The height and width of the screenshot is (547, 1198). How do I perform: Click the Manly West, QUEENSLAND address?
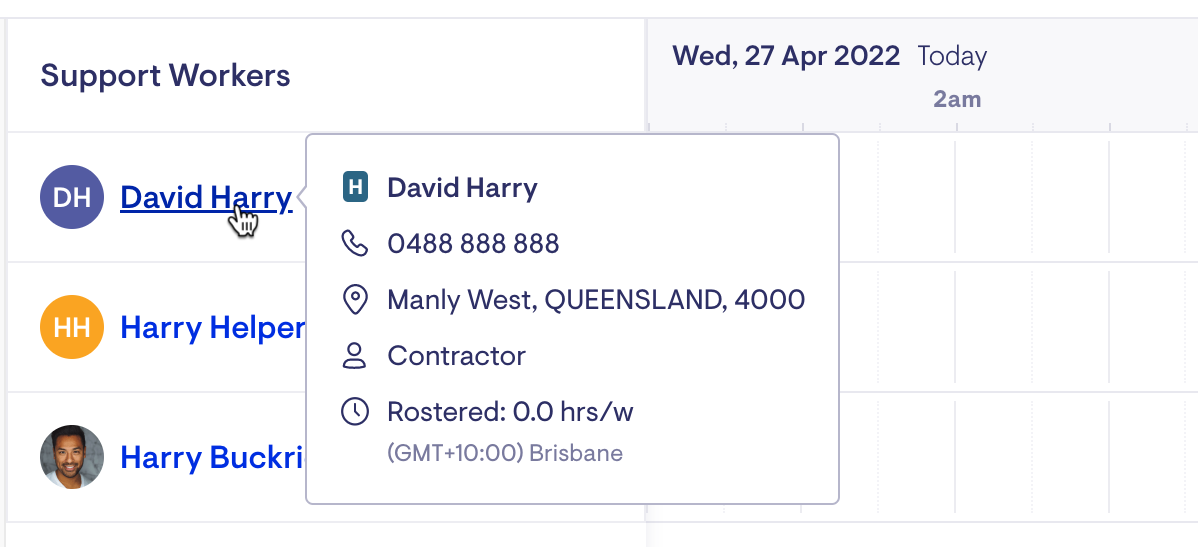click(596, 299)
